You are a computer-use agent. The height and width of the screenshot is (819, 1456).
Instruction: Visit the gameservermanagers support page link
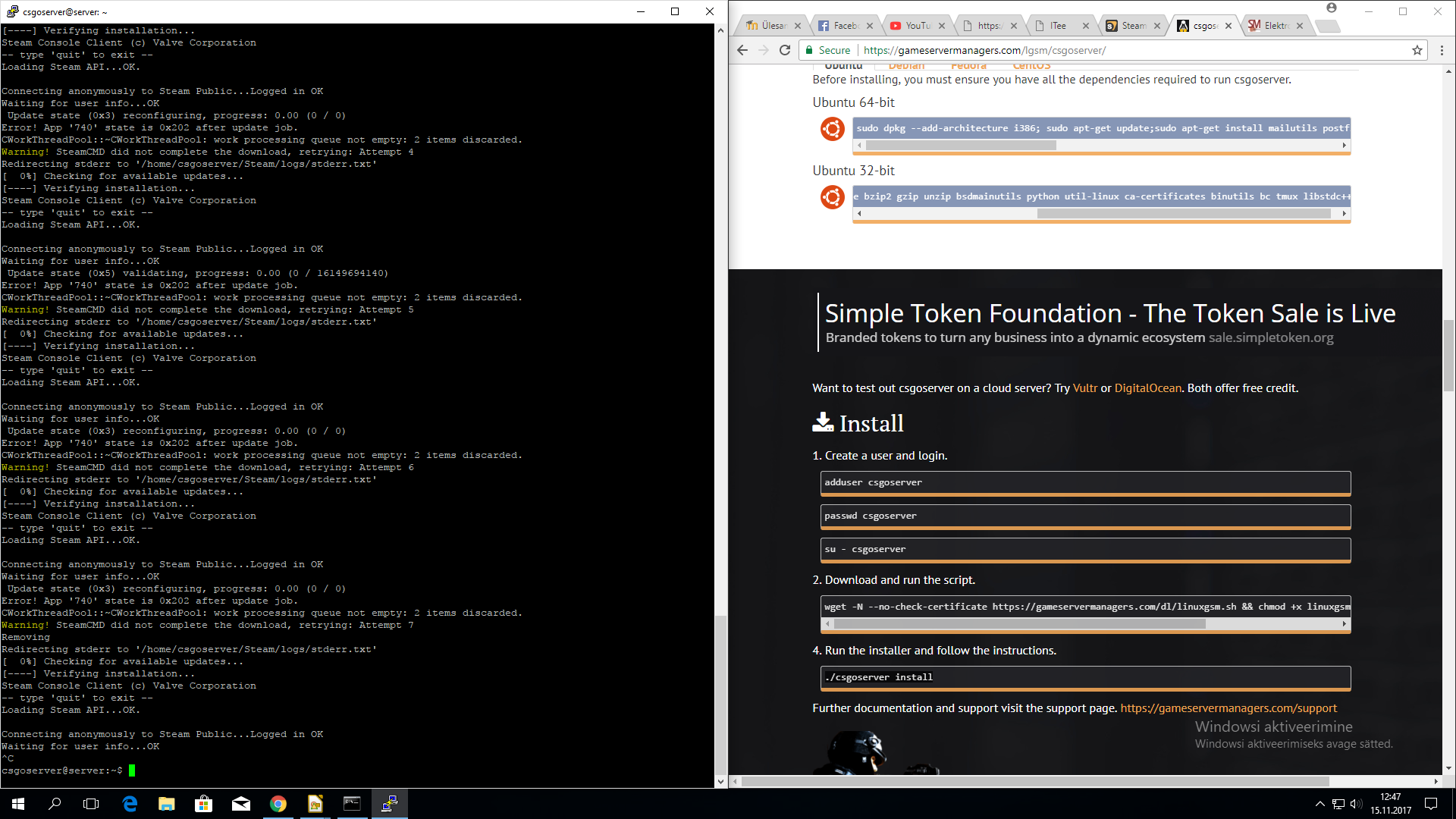click(x=1228, y=708)
